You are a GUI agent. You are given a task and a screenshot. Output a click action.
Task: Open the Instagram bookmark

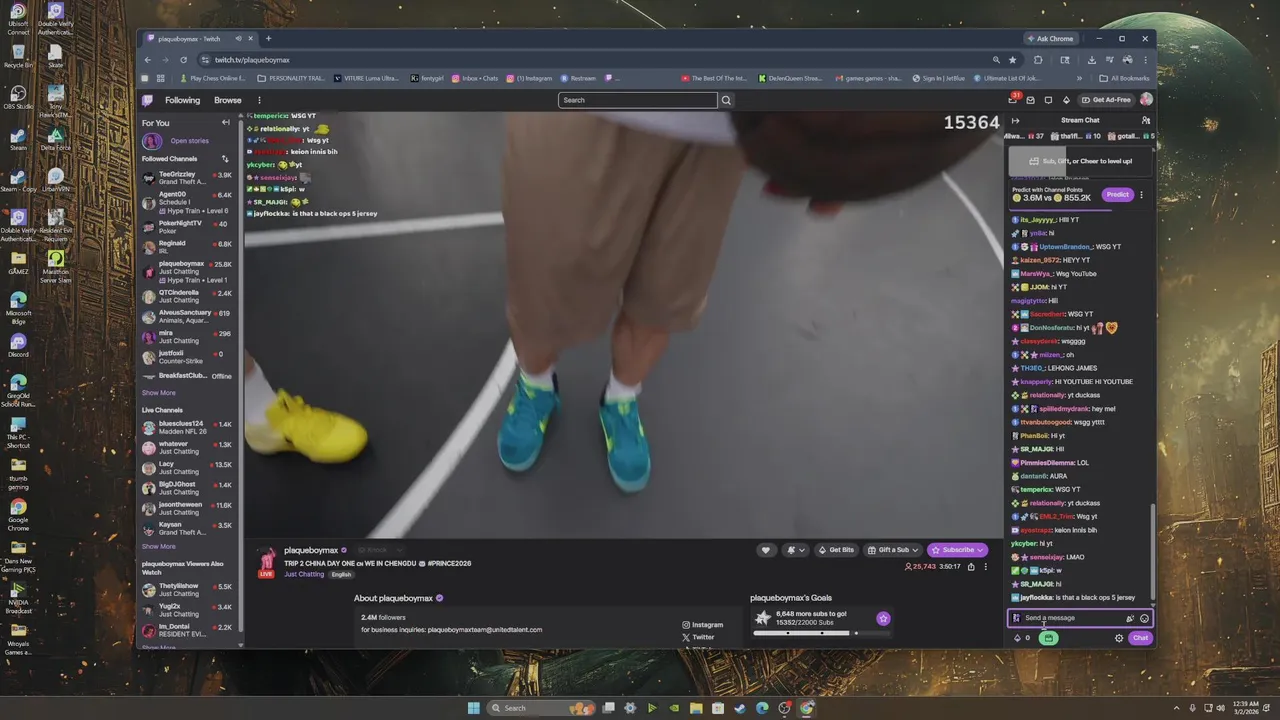pyautogui.click(x=529, y=78)
